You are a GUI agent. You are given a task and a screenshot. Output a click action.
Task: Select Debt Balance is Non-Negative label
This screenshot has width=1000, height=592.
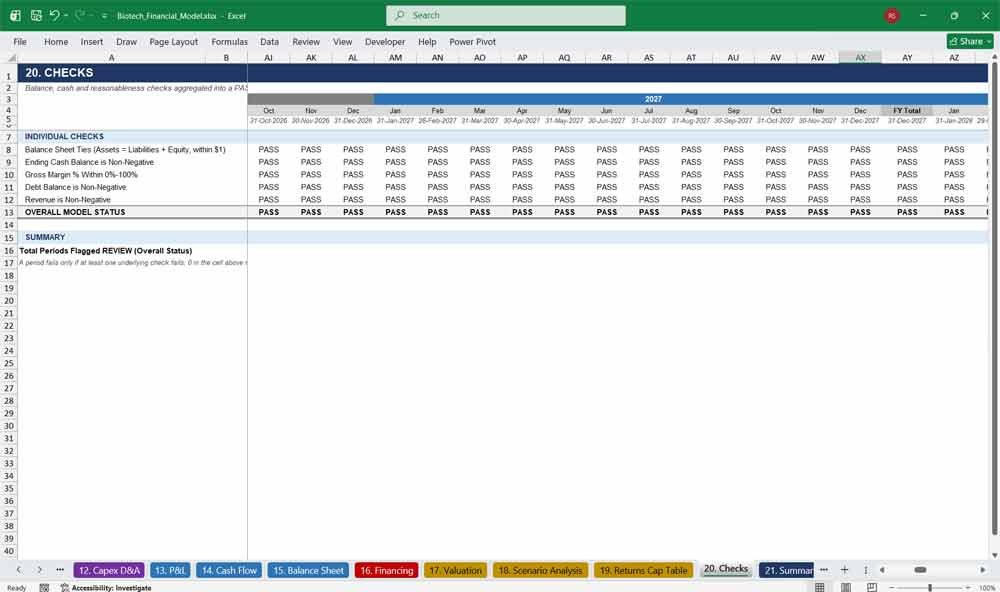coord(75,187)
